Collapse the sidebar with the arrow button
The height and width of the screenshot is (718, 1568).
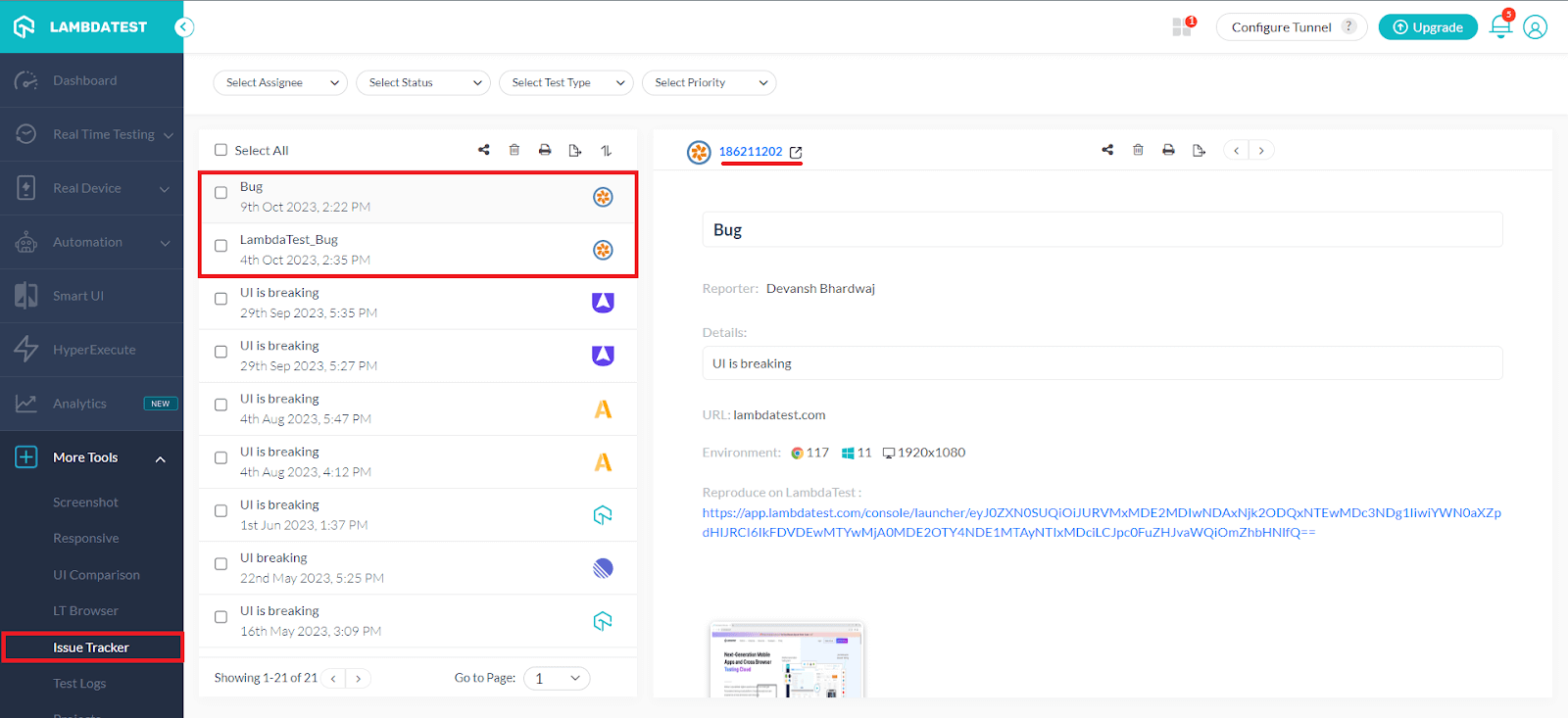(184, 27)
